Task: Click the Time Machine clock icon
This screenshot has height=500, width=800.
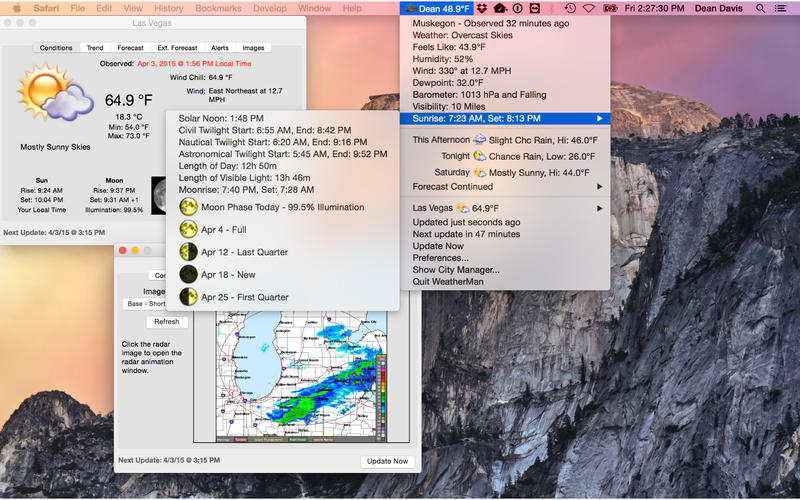Action: point(568,8)
